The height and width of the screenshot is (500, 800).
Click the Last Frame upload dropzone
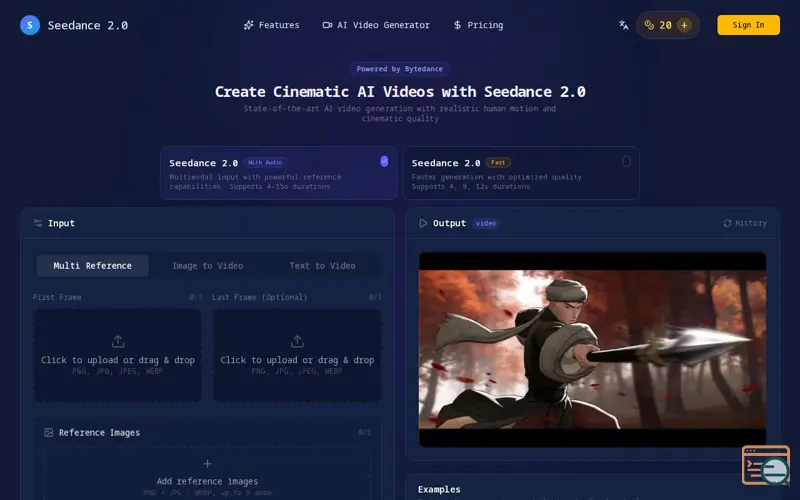pos(297,355)
